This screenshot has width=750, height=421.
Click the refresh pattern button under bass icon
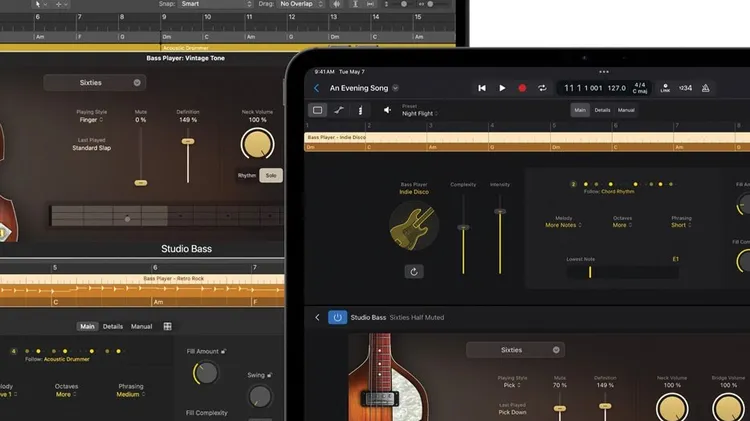coord(414,272)
